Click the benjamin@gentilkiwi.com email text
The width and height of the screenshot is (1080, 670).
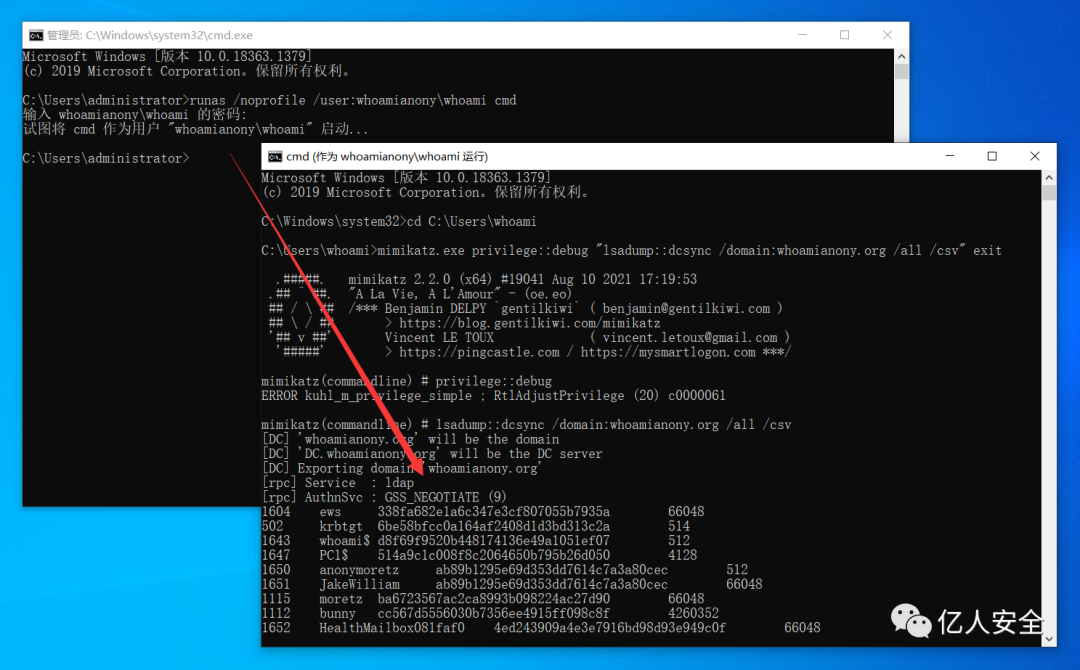pos(686,308)
